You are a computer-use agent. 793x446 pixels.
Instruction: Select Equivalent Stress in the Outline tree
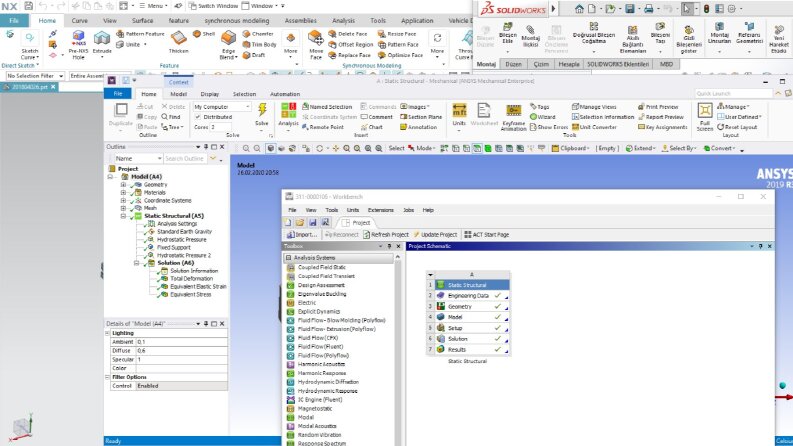click(x=190, y=294)
